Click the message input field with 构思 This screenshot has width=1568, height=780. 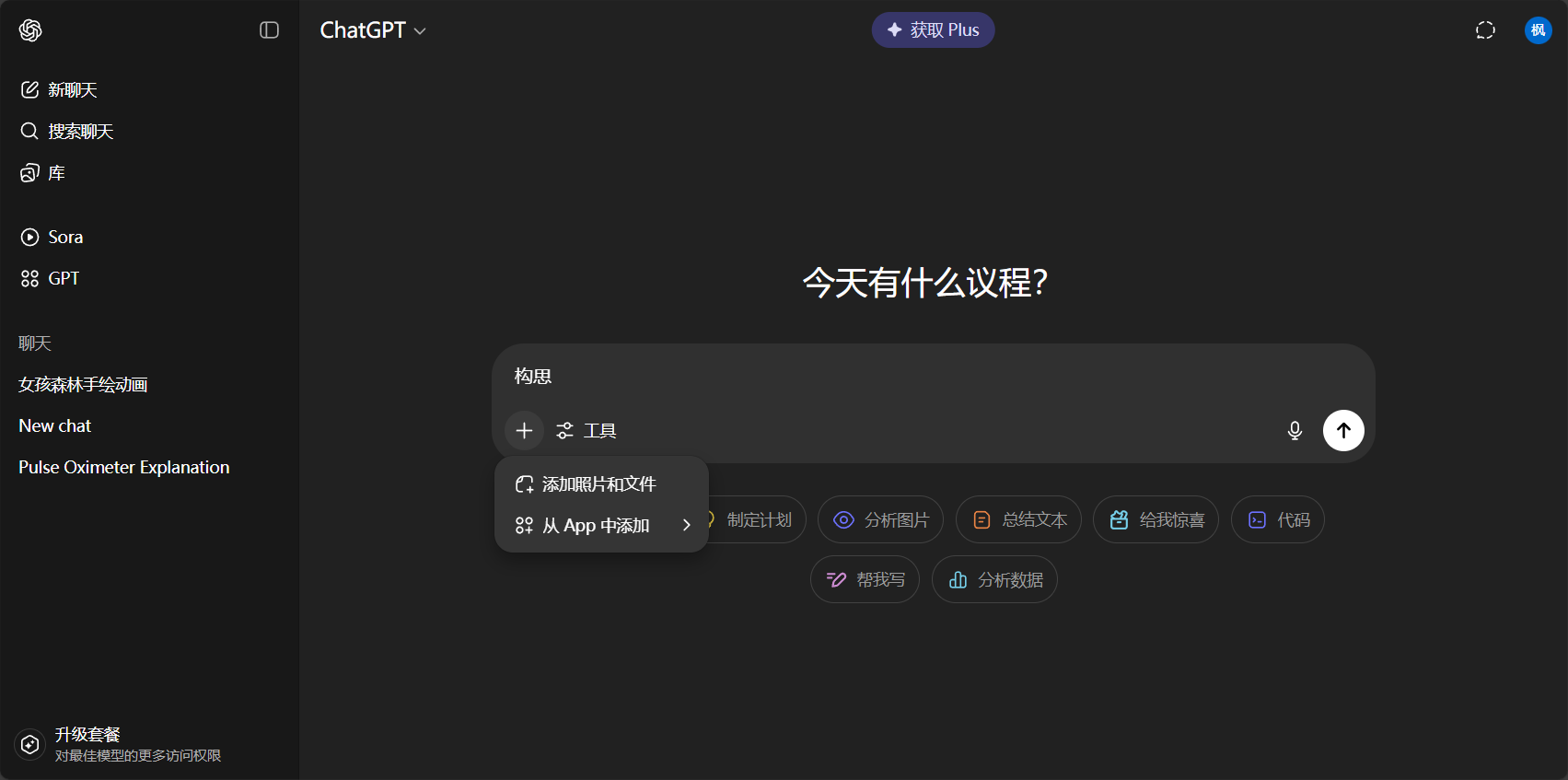[933, 377]
